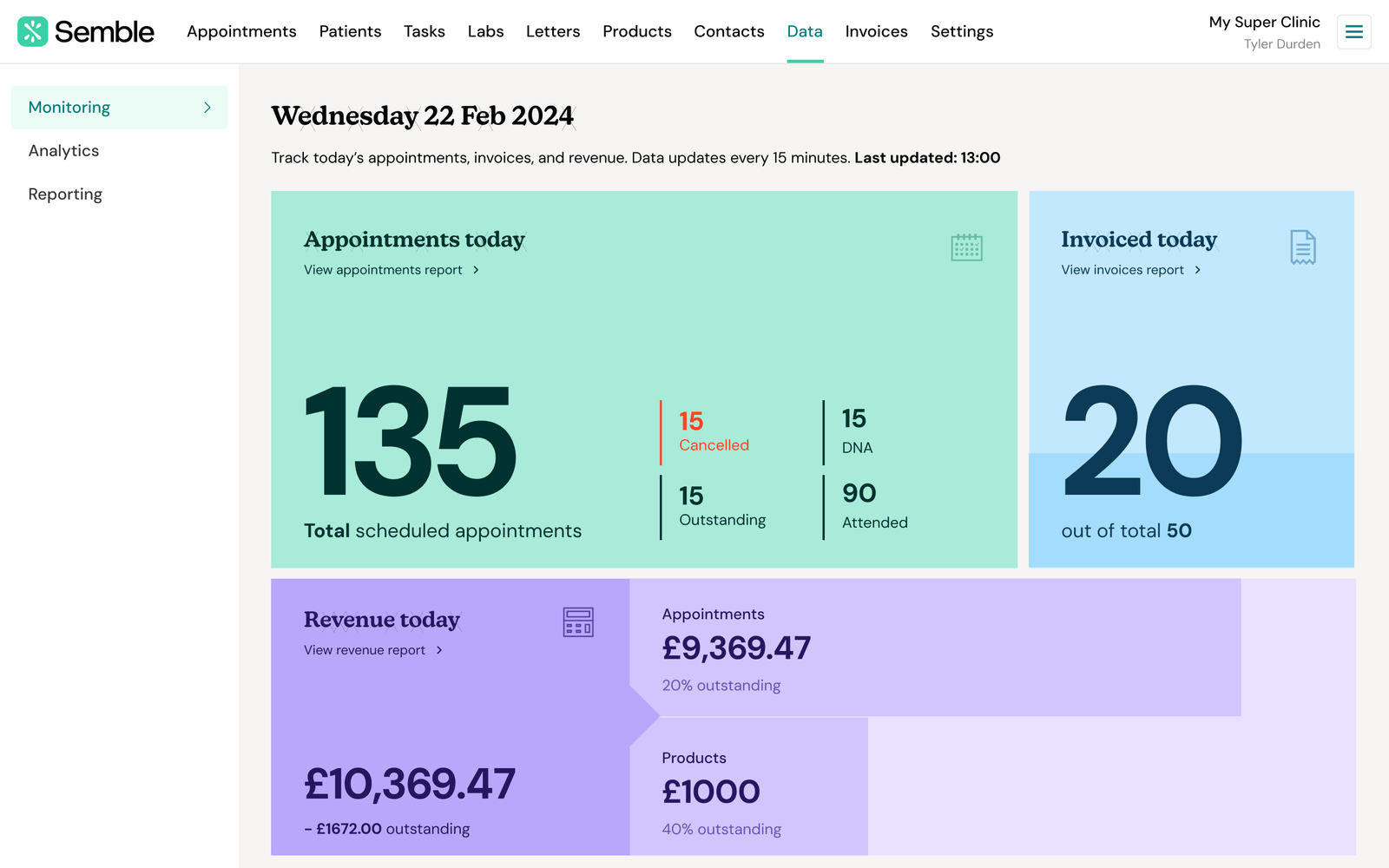This screenshot has height=868, width=1389.
Task: Open Reporting in the left sidebar
Action: click(65, 194)
